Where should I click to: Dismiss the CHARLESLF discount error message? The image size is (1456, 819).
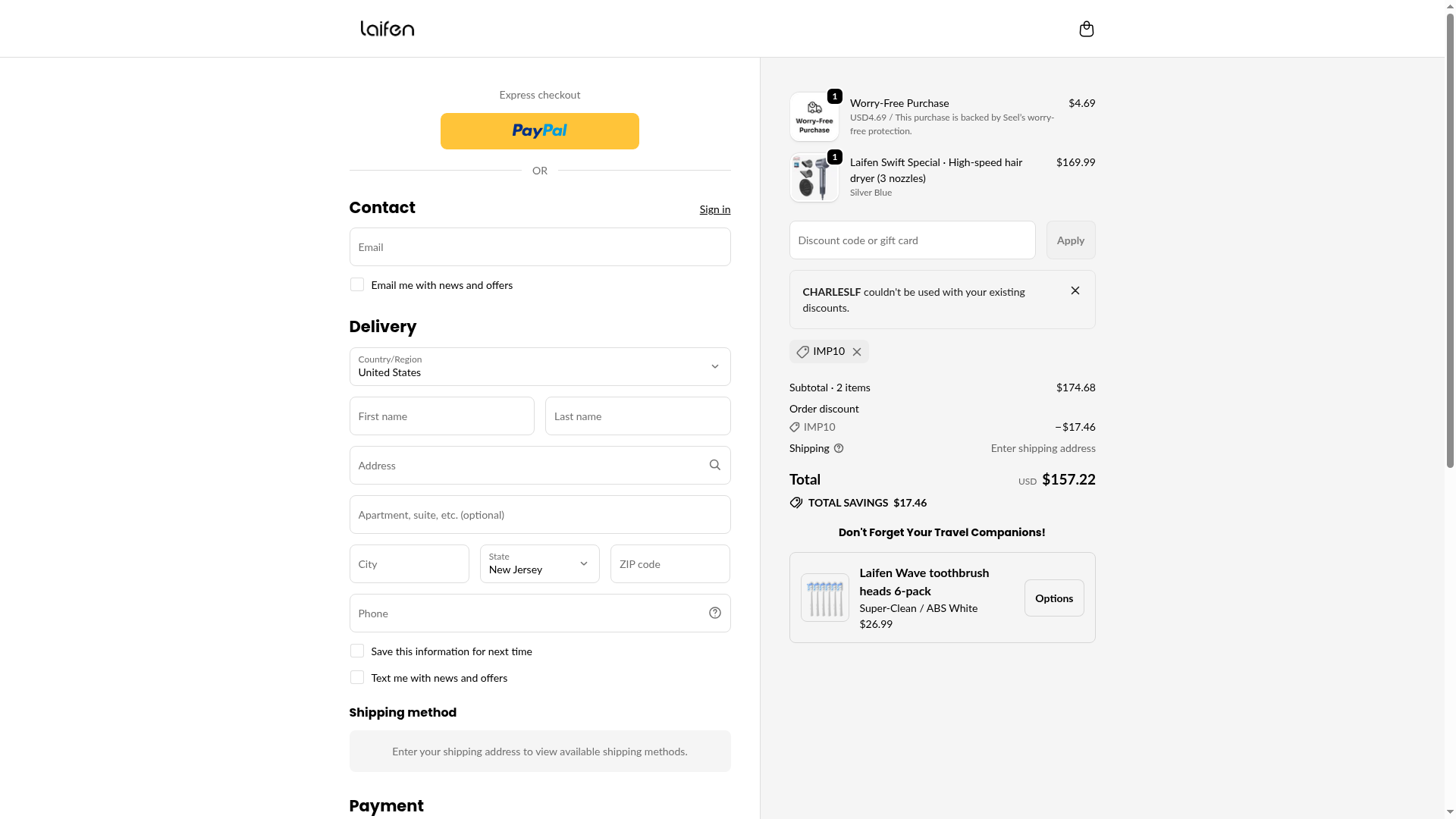[1075, 290]
